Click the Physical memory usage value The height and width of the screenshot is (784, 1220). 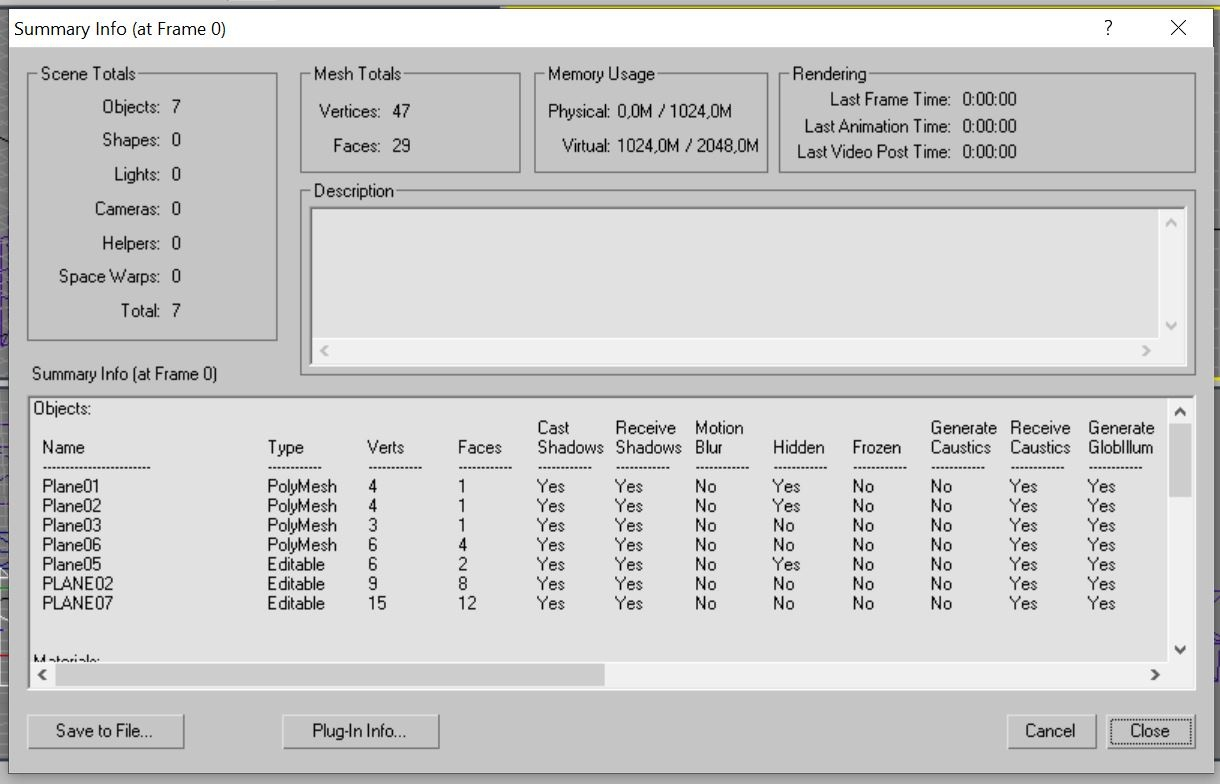click(x=675, y=111)
